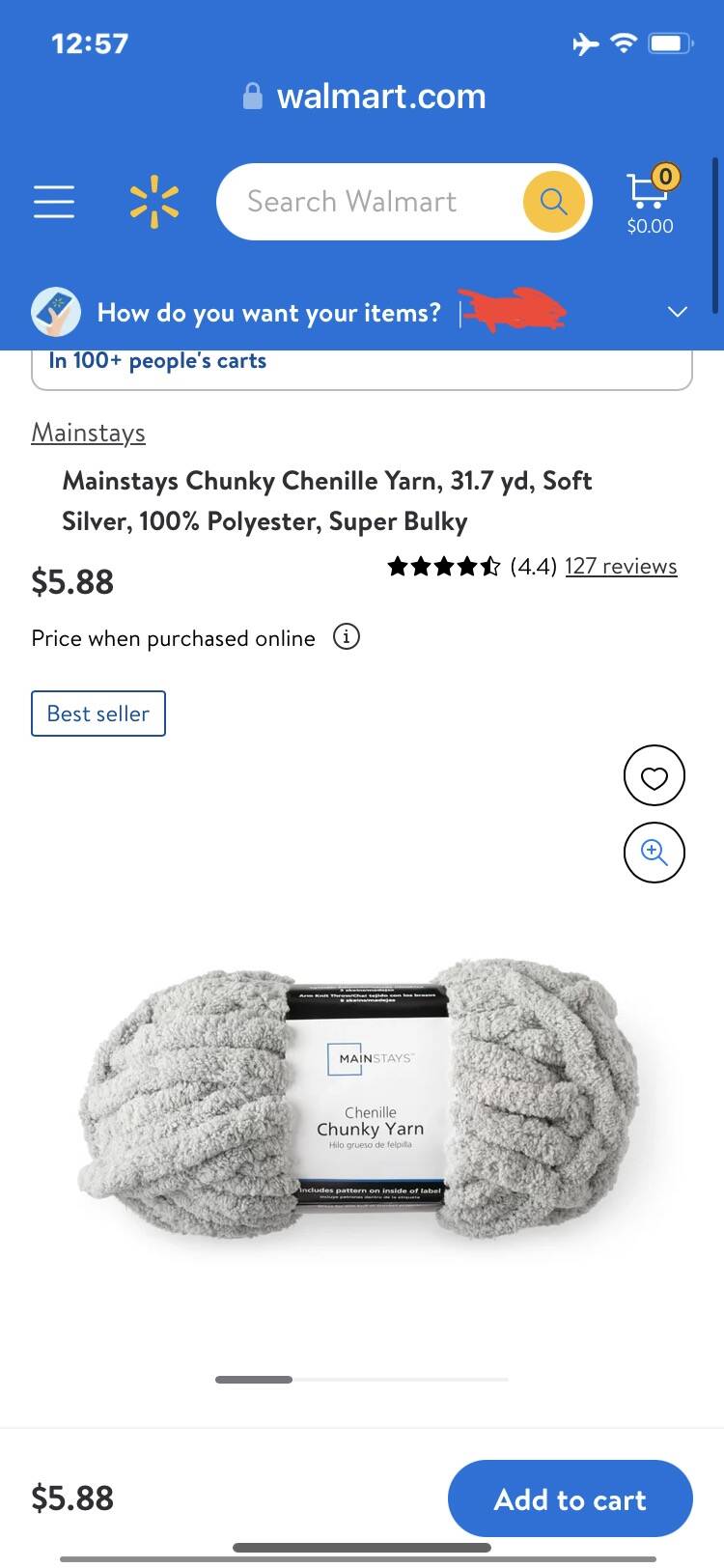This screenshot has width=724, height=1568.
Task: Open the 'How do you want your items?' banner
Action: [x=362, y=312]
